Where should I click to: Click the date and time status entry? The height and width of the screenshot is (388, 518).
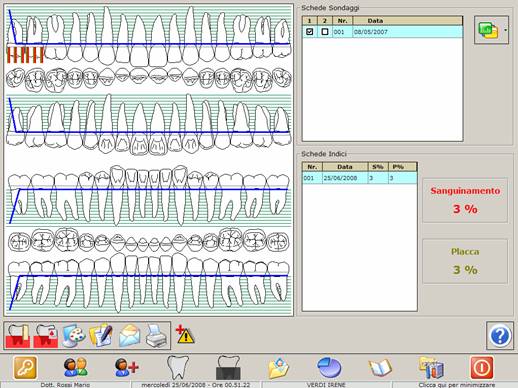point(195,385)
